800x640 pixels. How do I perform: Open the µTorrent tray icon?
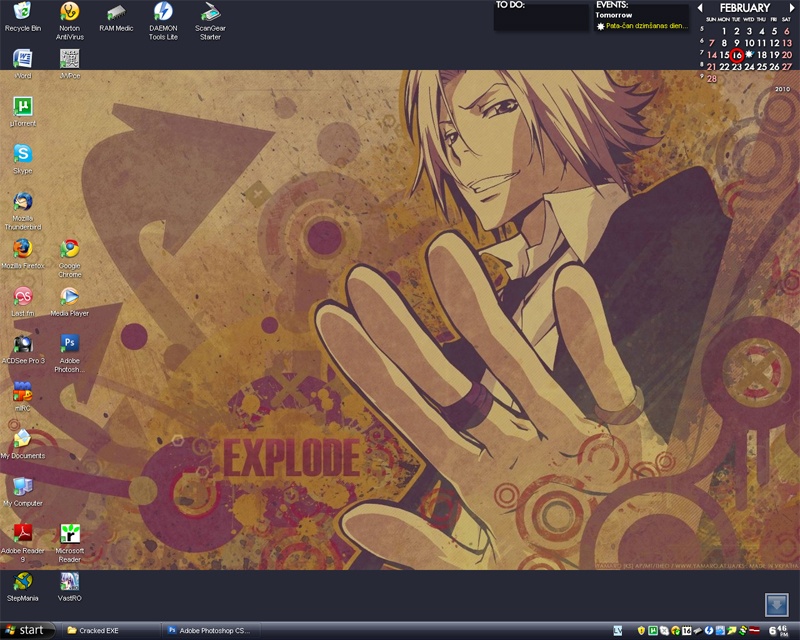tap(653, 631)
